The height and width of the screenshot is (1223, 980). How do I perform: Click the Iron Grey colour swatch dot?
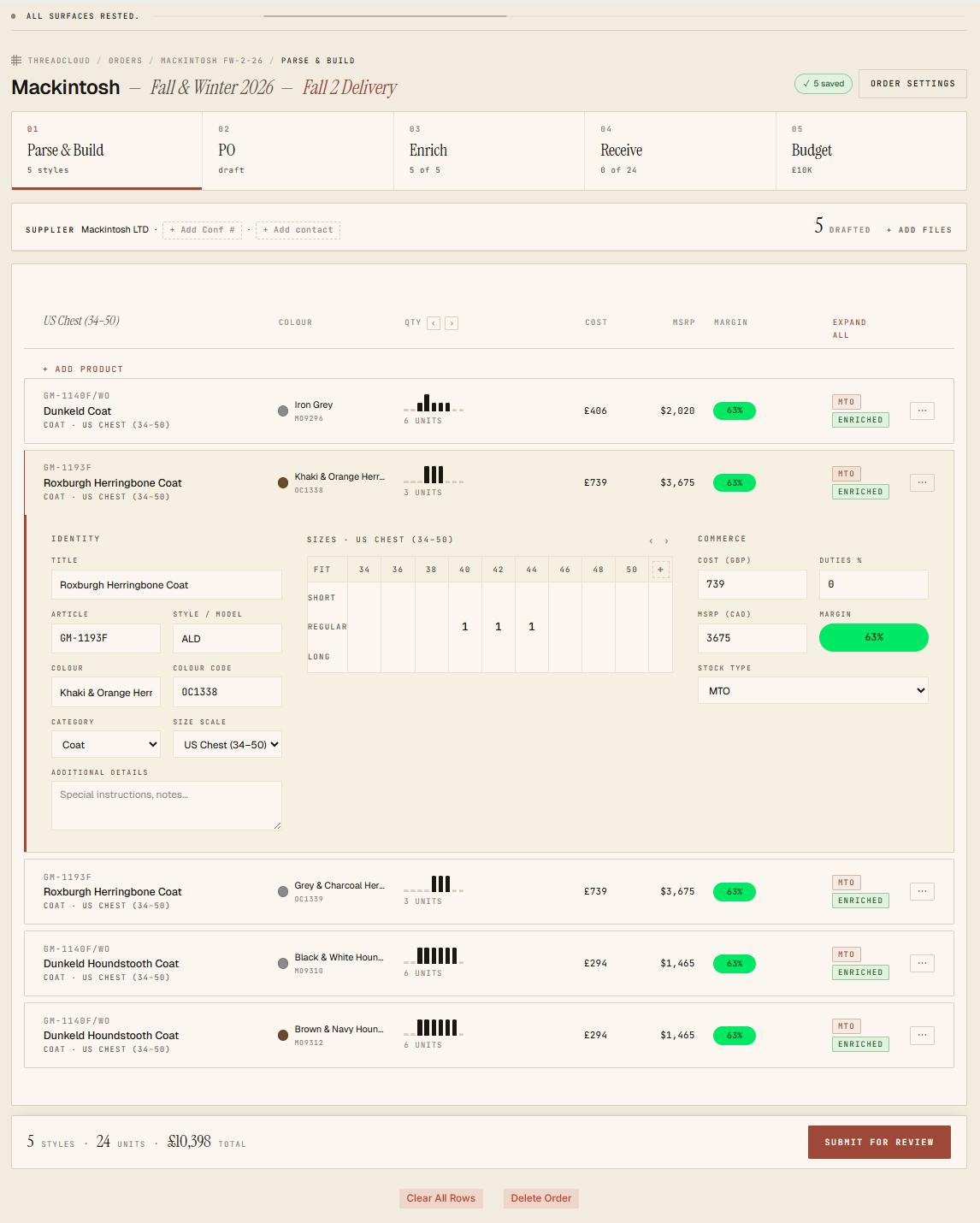283,411
